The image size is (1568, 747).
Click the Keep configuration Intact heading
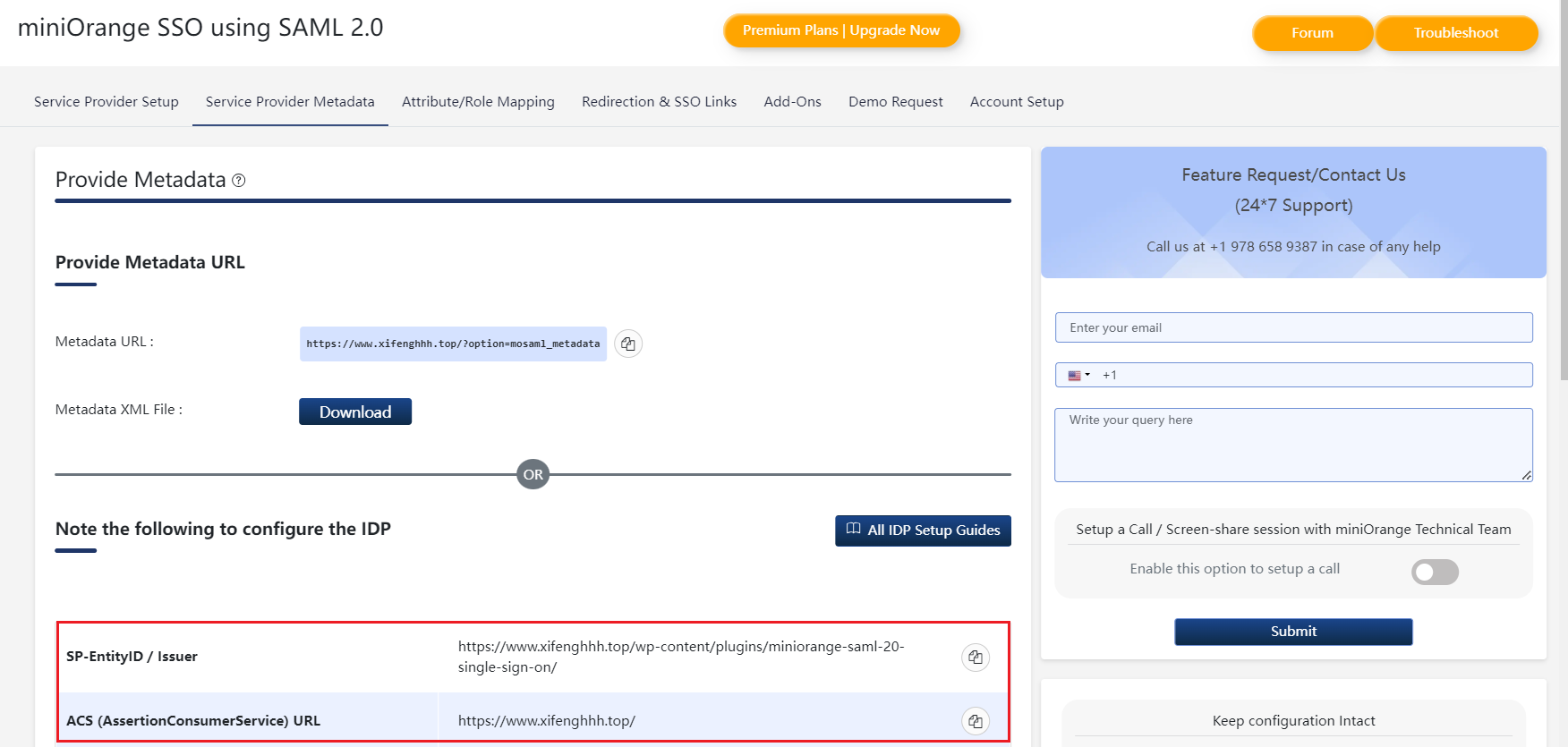click(1293, 721)
